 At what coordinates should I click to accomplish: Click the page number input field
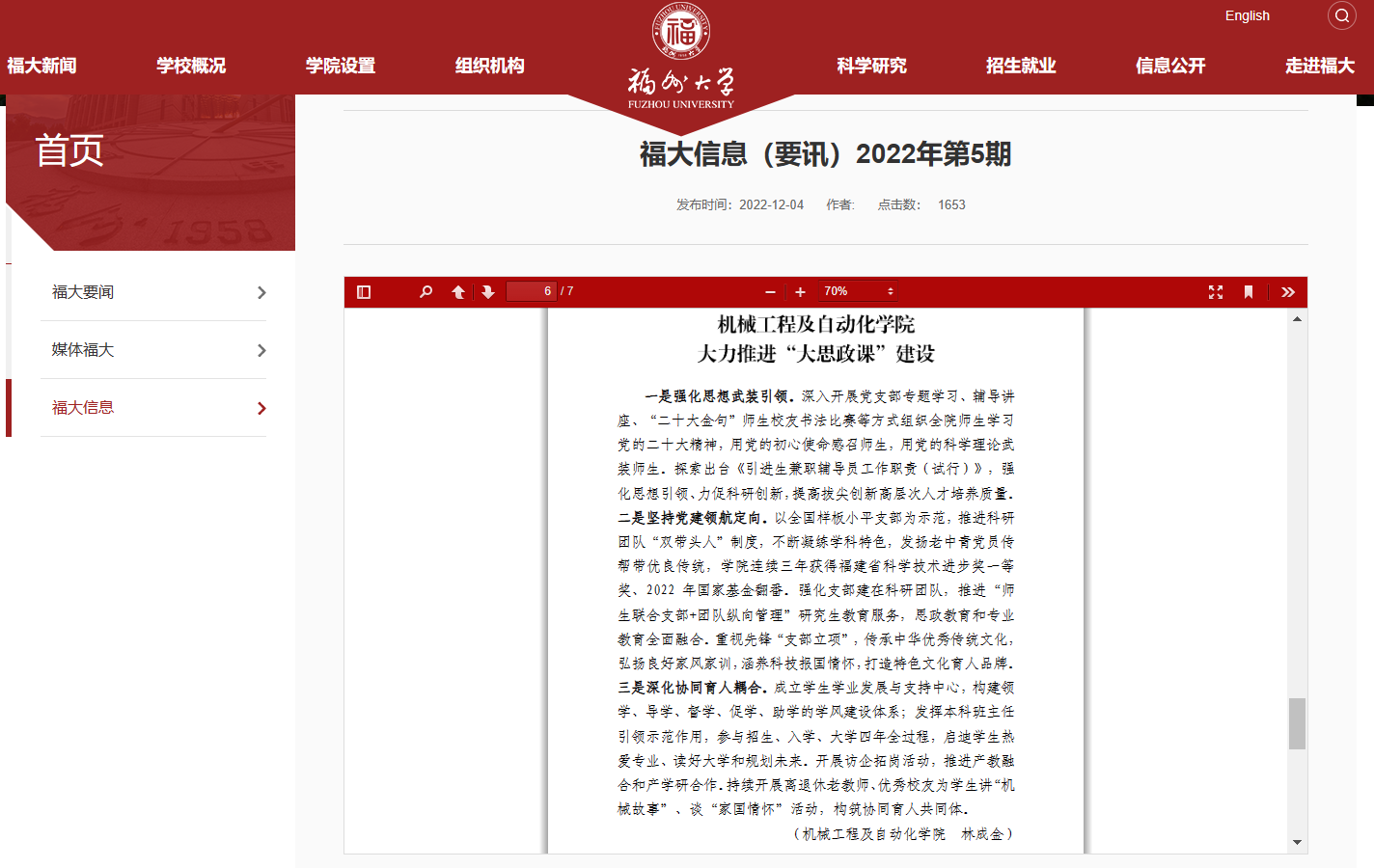pos(532,291)
